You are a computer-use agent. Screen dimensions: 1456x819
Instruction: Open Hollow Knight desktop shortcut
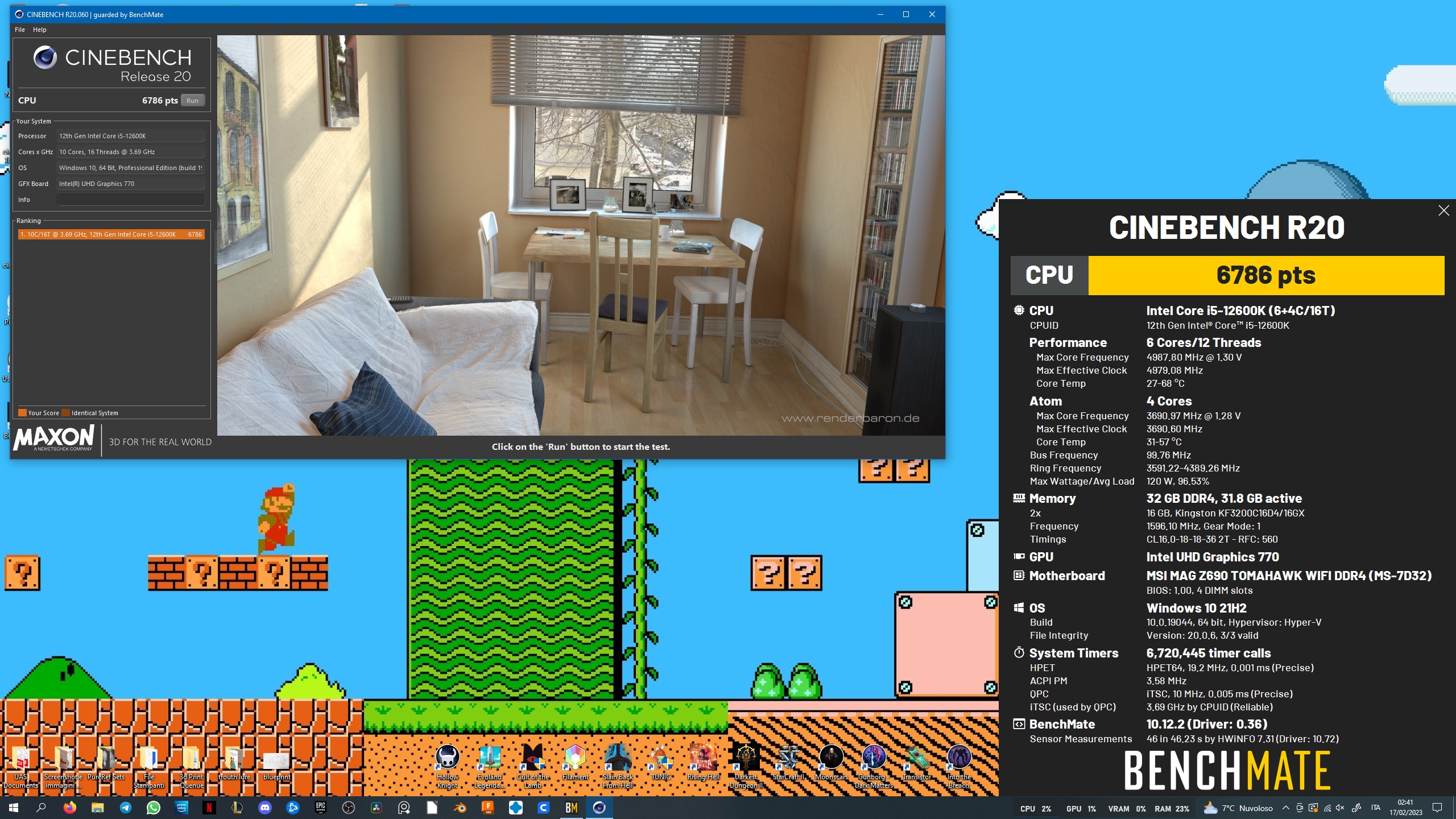[x=447, y=767]
